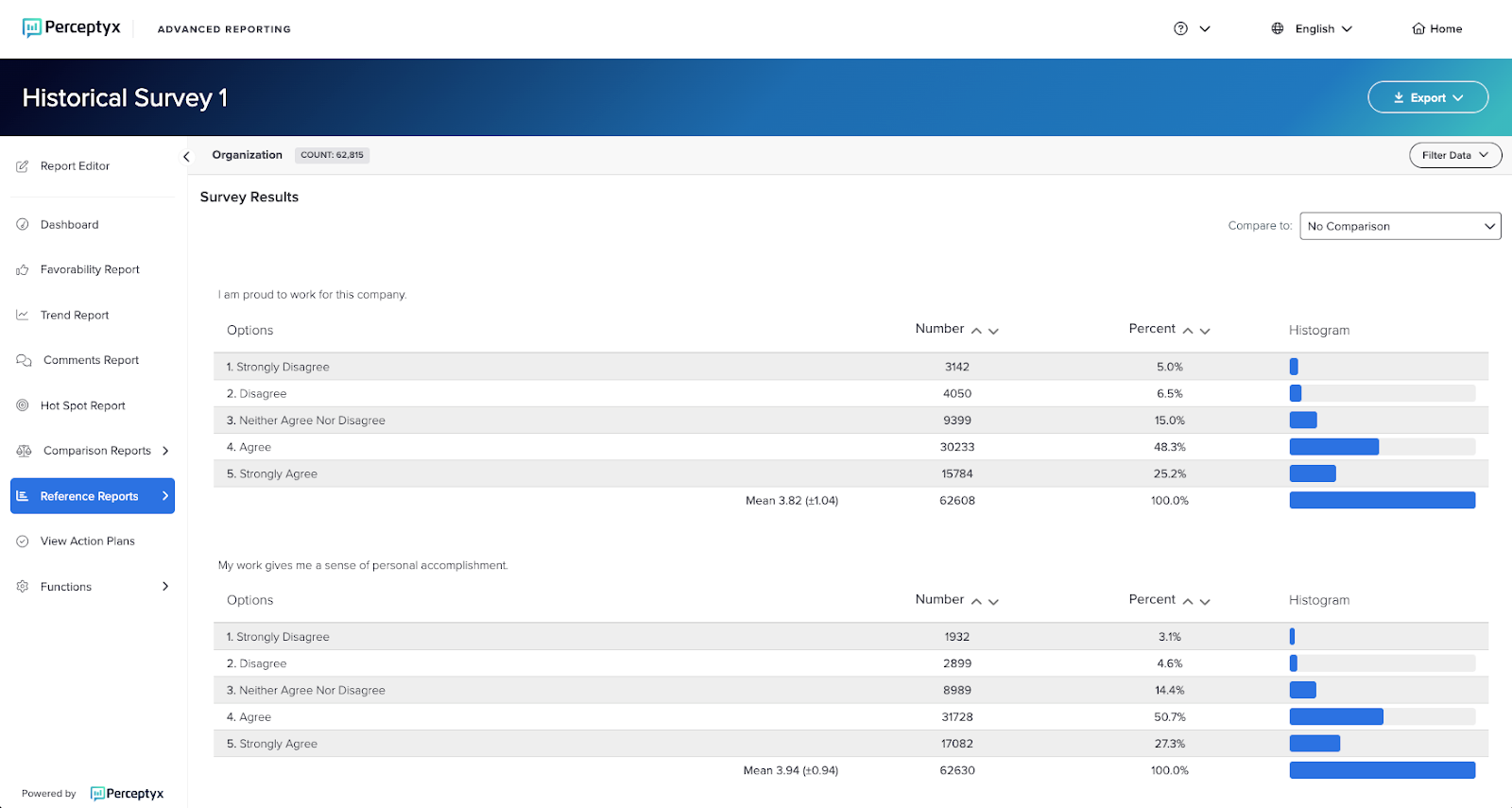The height and width of the screenshot is (808, 1512).
Task: Open the Export button menu
Action: coord(1428,97)
